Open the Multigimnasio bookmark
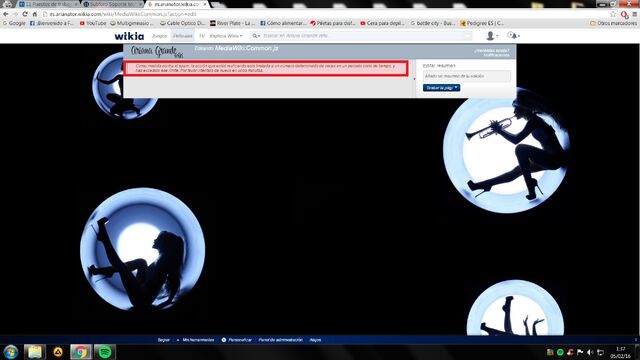 pos(132,23)
